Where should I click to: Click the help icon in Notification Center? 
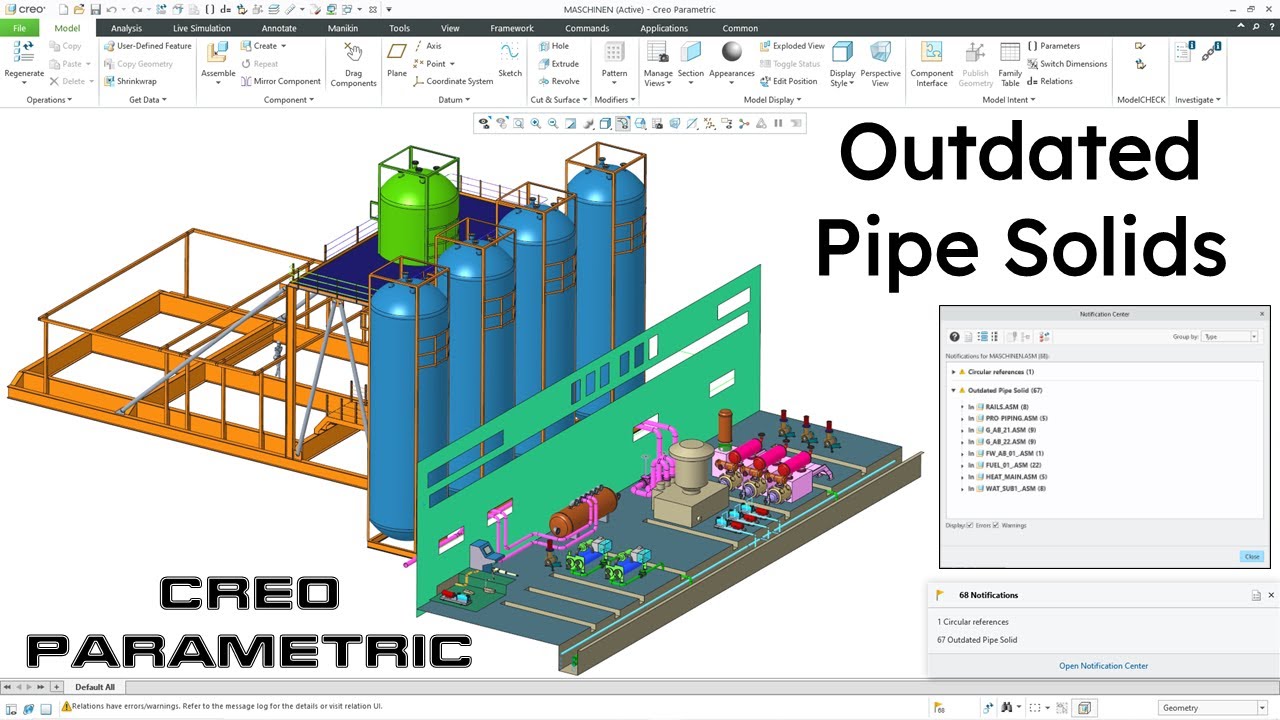955,337
